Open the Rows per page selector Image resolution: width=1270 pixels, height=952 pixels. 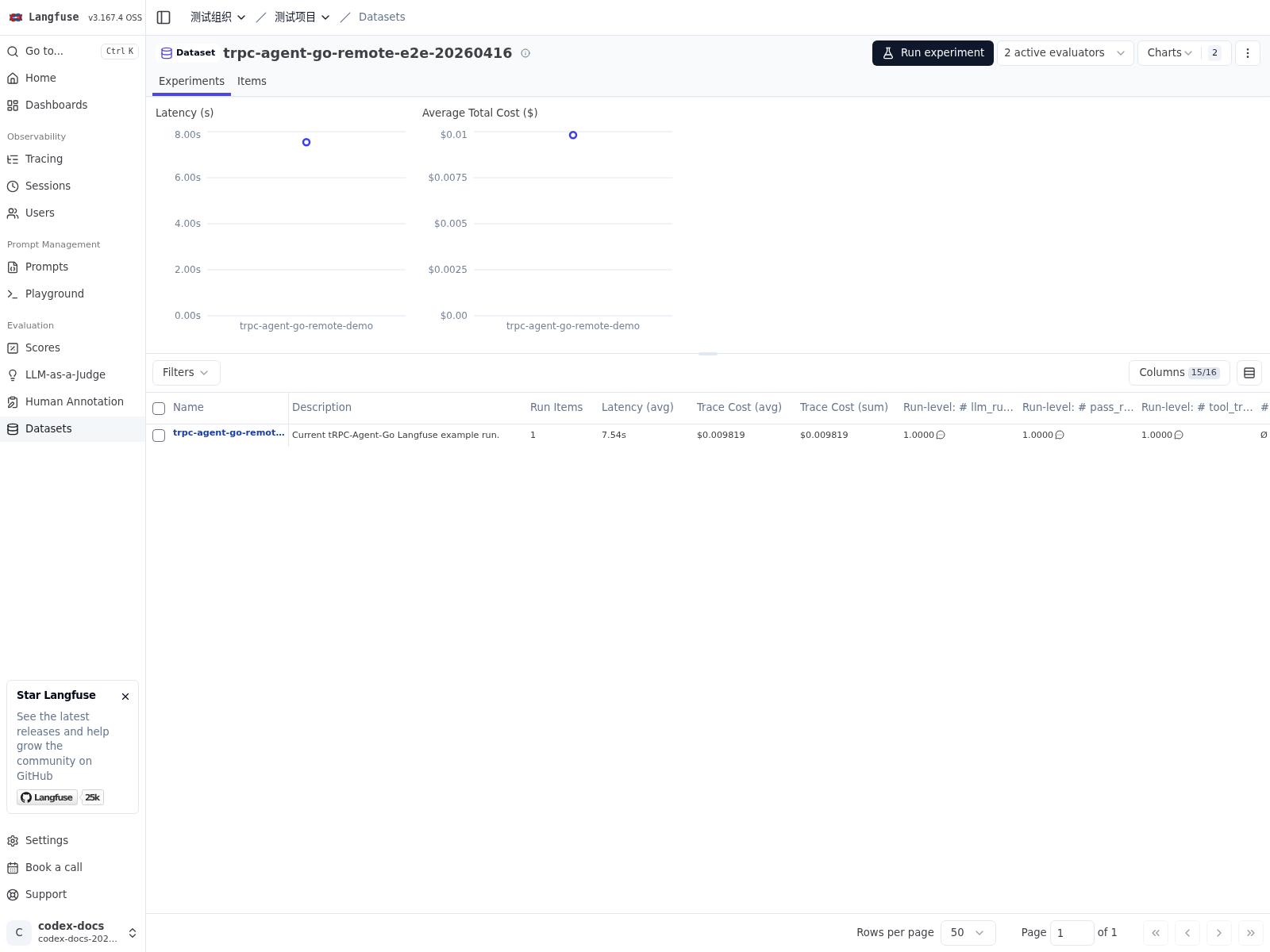pos(968,933)
